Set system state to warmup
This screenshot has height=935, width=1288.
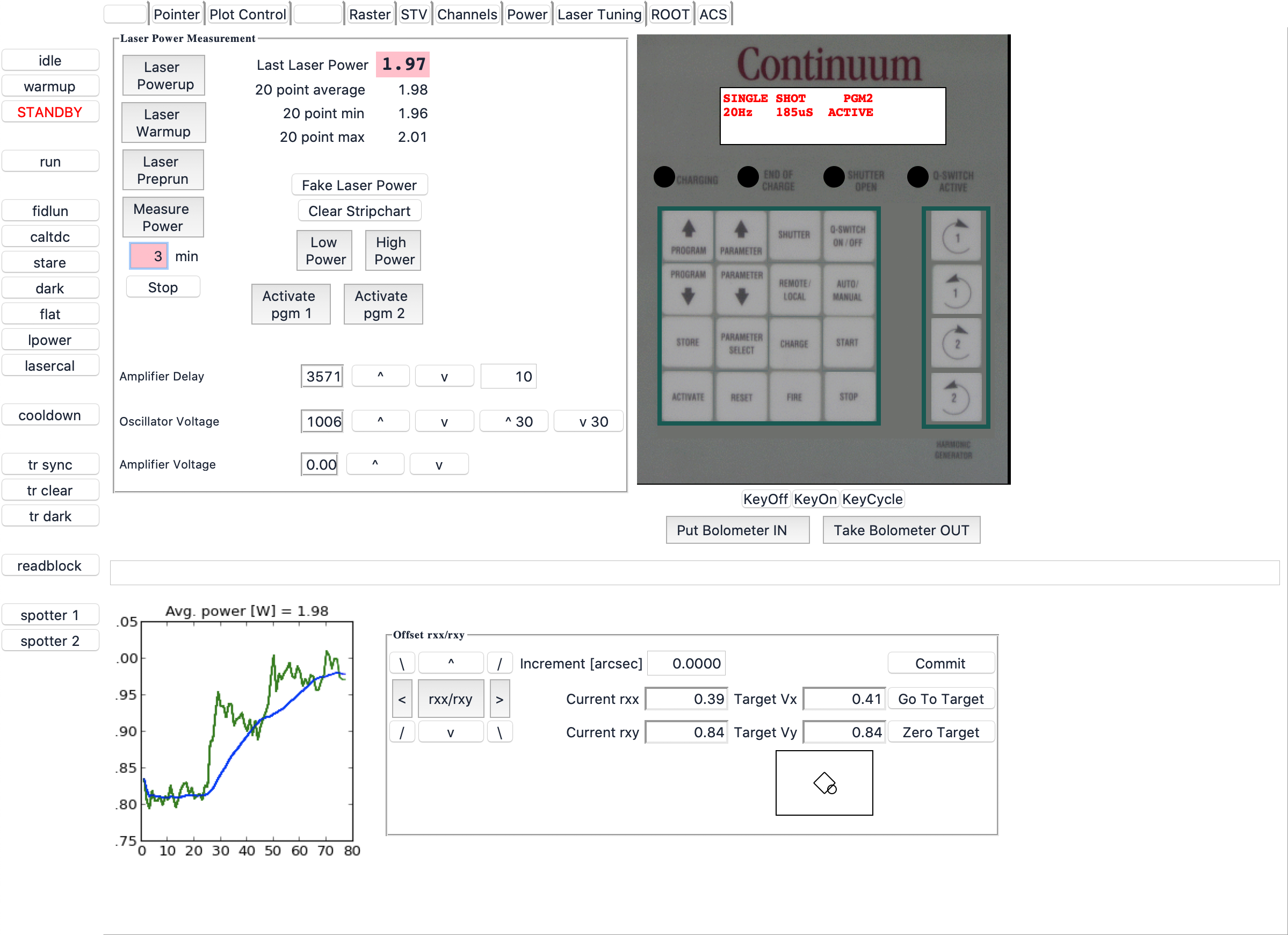tap(50, 87)
